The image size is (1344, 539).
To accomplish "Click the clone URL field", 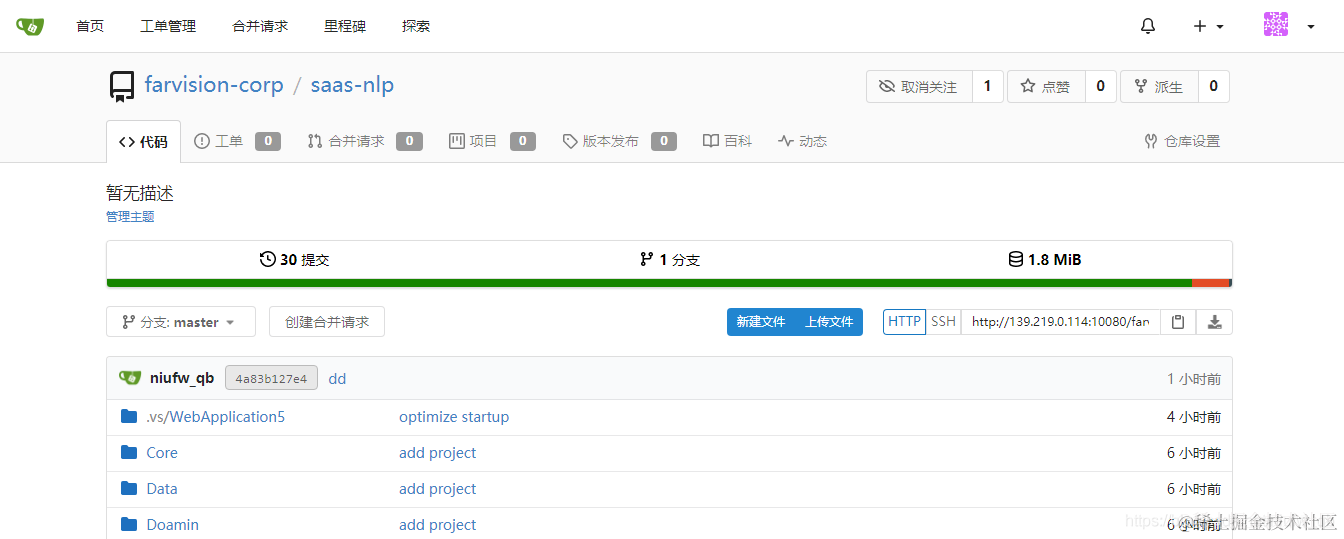I will point(1061,322).
